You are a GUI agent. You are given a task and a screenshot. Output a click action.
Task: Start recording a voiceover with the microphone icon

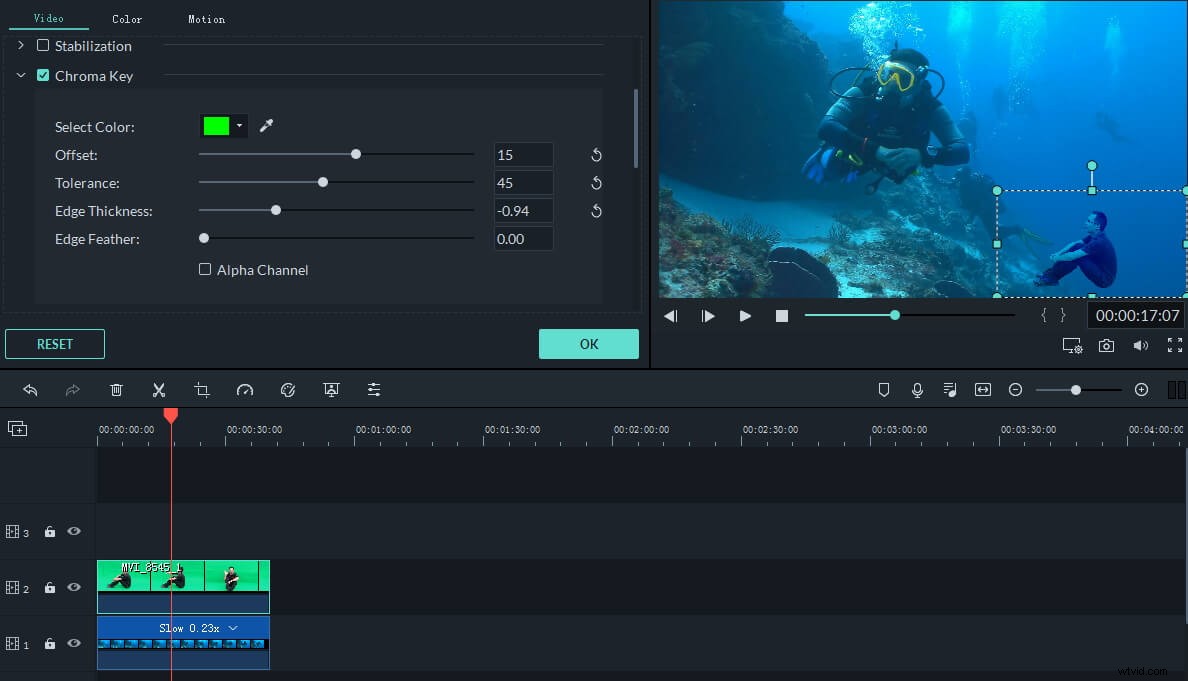pos(917,389)
